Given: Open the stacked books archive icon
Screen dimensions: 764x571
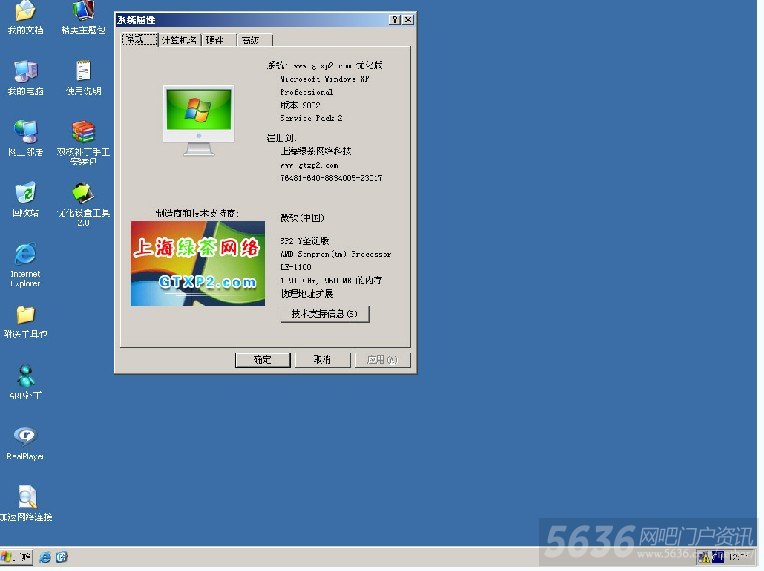Looking at the screenshot, I should click(83, 142).
